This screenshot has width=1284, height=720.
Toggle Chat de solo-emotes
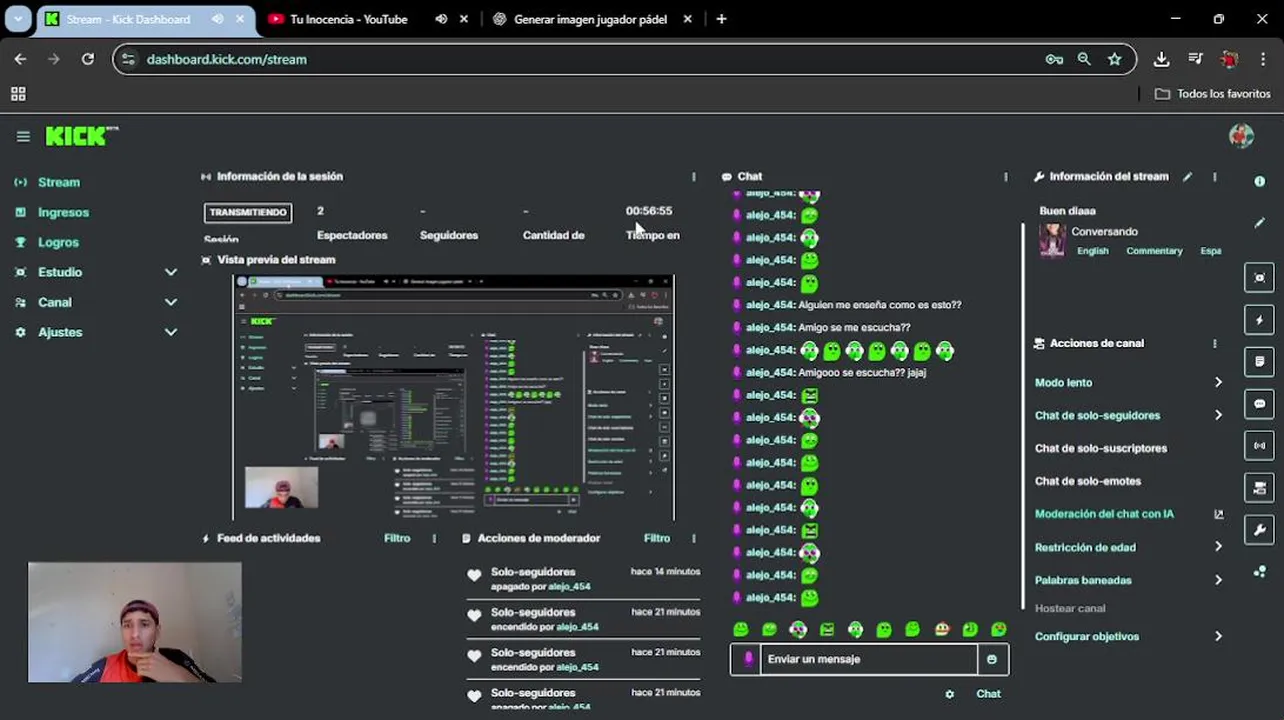point(1087,481)
